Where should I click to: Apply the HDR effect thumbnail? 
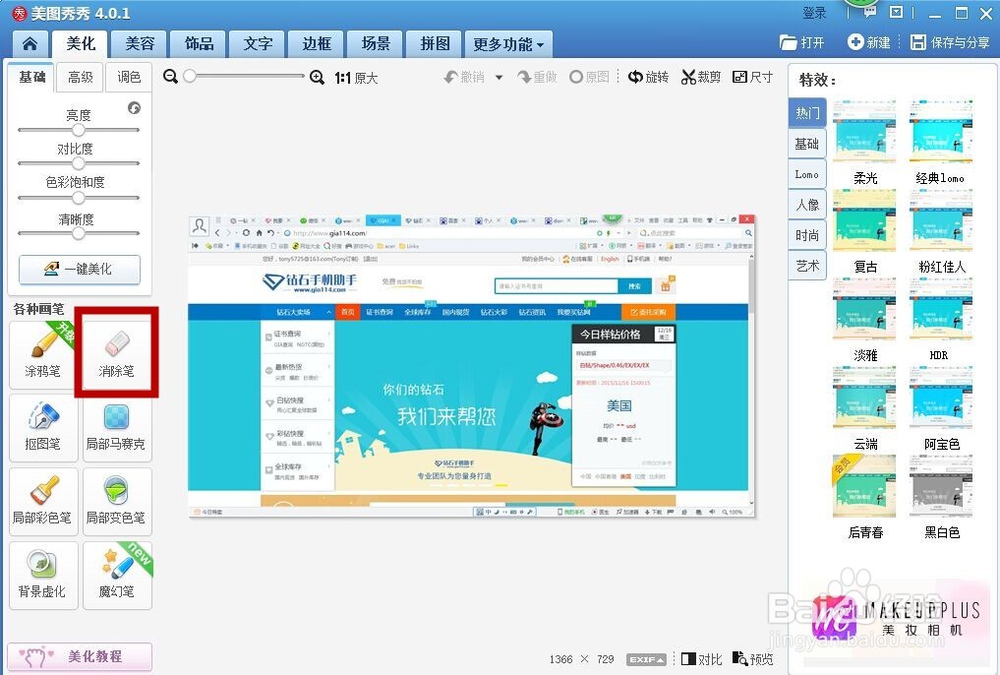[940, 310]
